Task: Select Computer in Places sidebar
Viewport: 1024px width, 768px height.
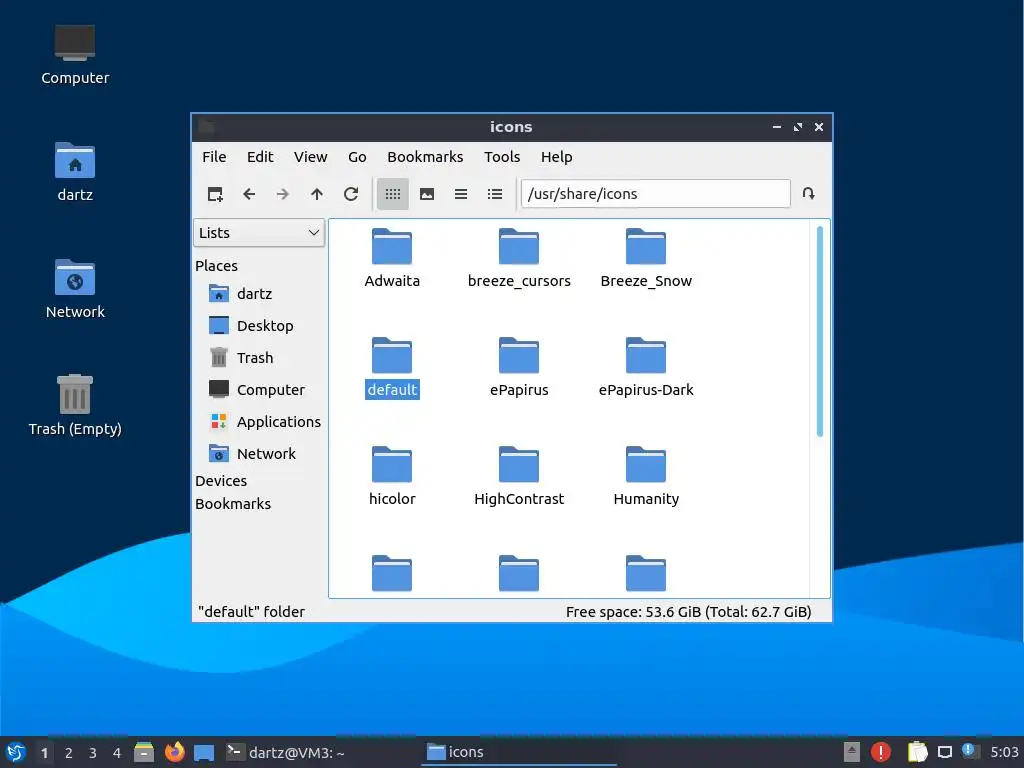Action: [259, 390]
